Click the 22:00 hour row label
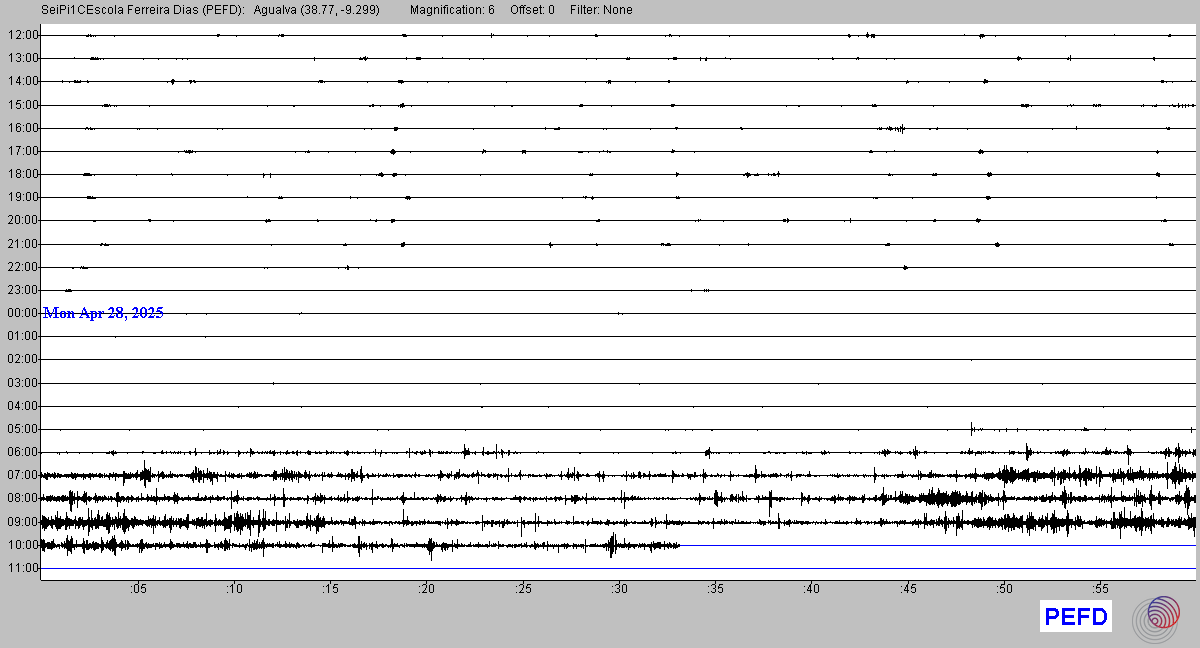 [22, 267]
